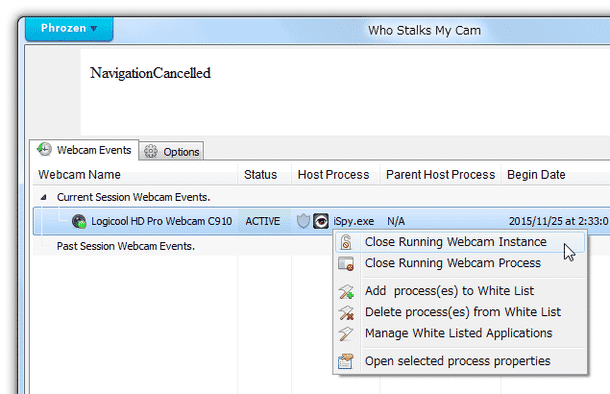
Task: Select the Logicool HD Pro Webcam C910 row
Action: tap(321, 221)
